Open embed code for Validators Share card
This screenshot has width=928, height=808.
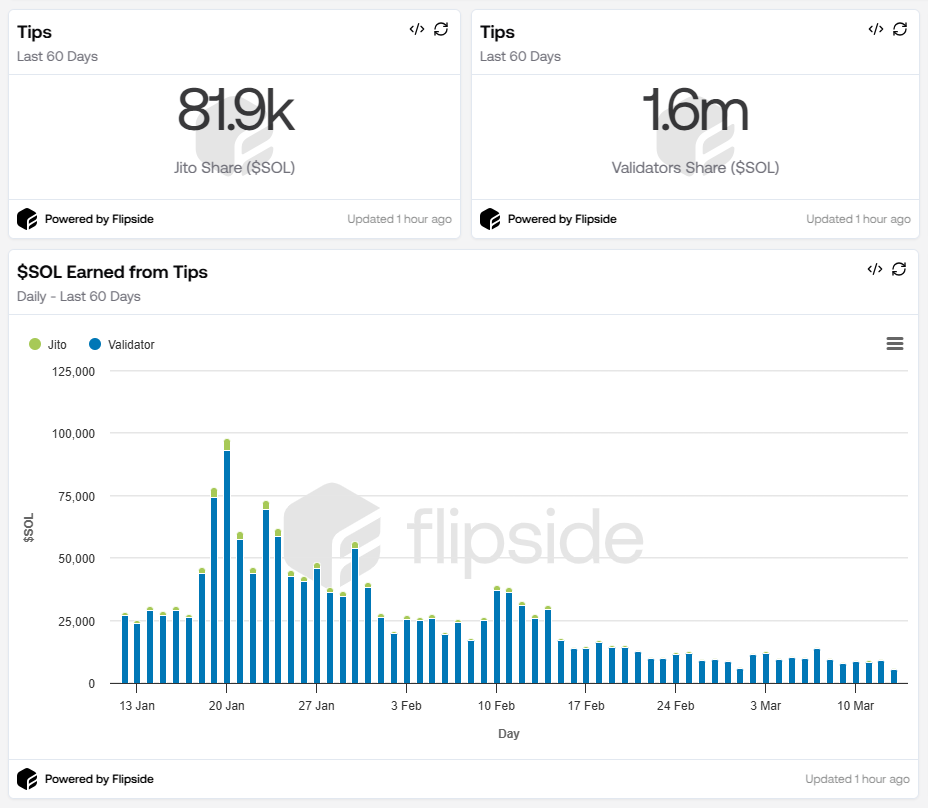click(875, 29)
